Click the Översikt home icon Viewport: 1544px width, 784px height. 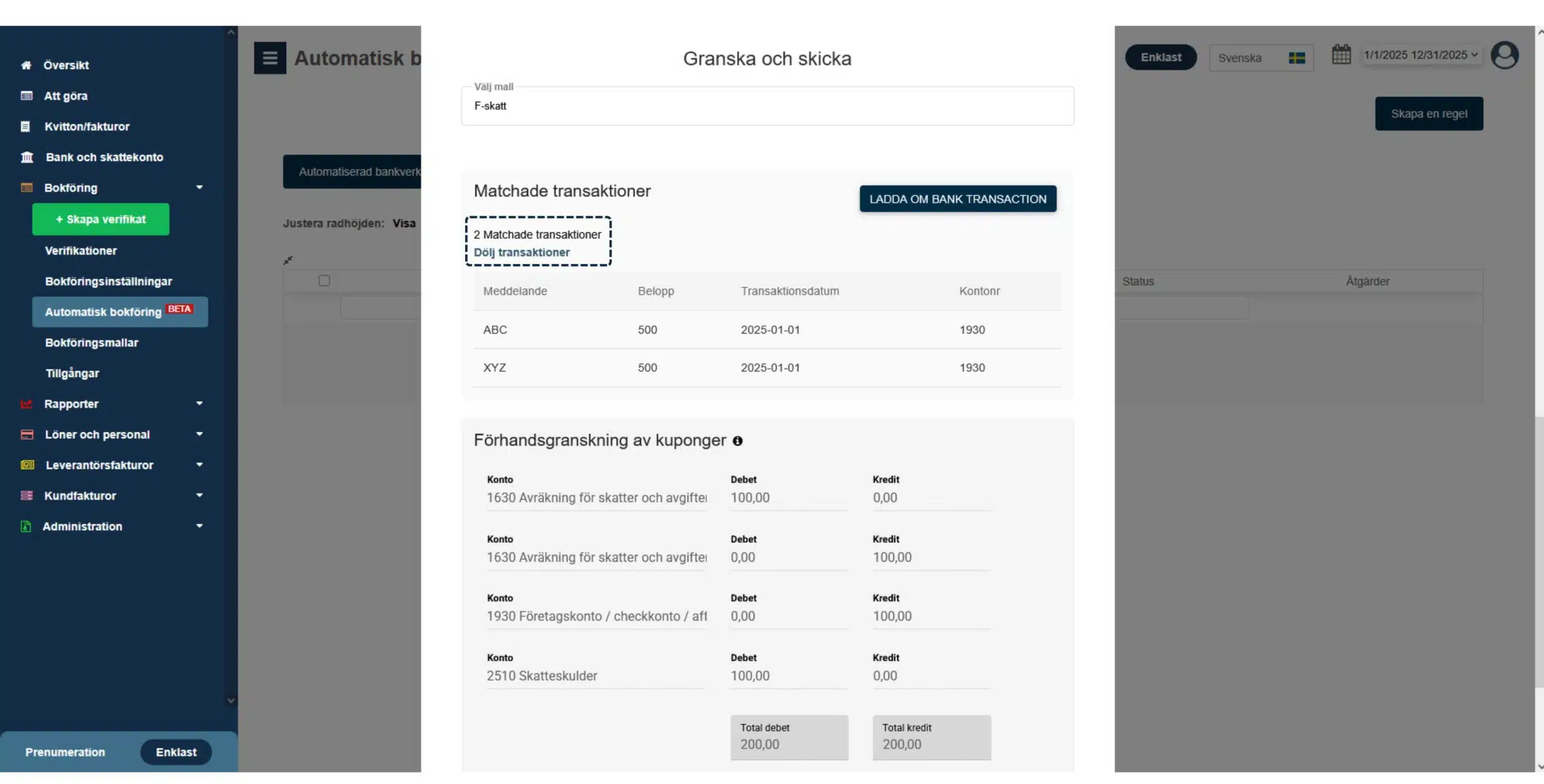26,65
